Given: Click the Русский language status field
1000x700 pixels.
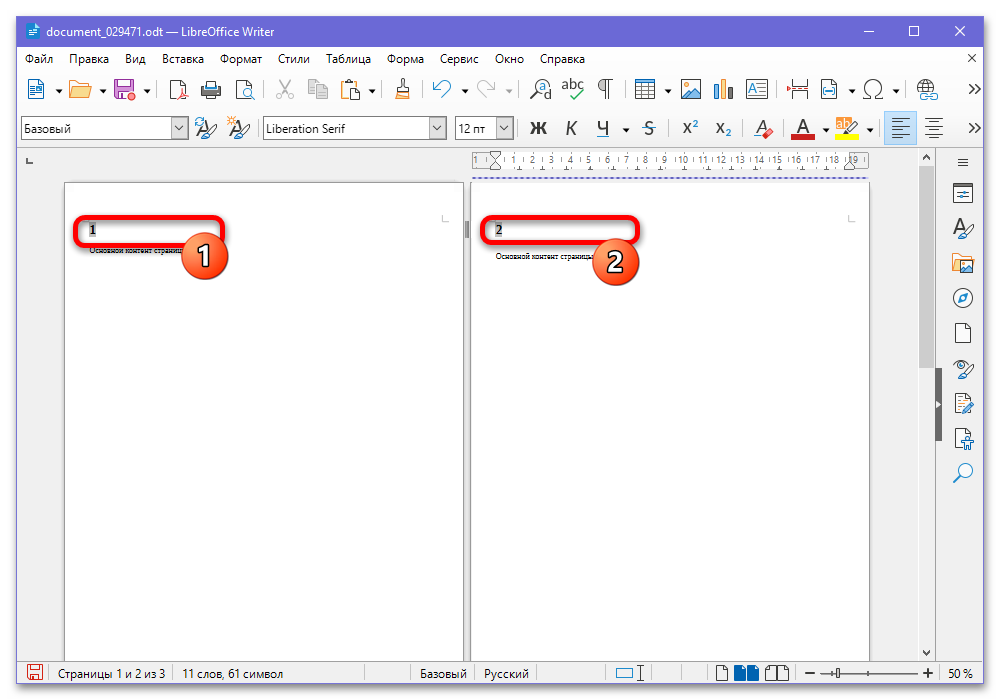Looking at the screenshot, I should coord(506,674).
